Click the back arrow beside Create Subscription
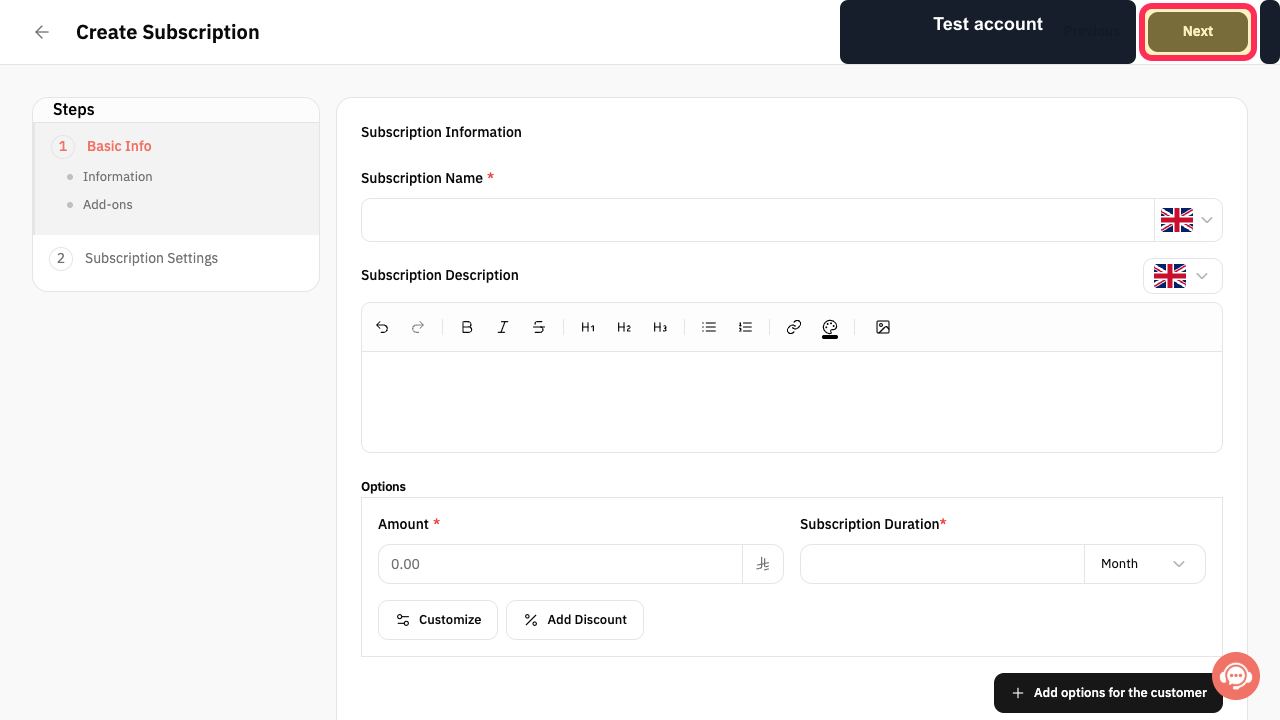The height and width of the screenshot is (720, 1280). [x=42, y=32]
